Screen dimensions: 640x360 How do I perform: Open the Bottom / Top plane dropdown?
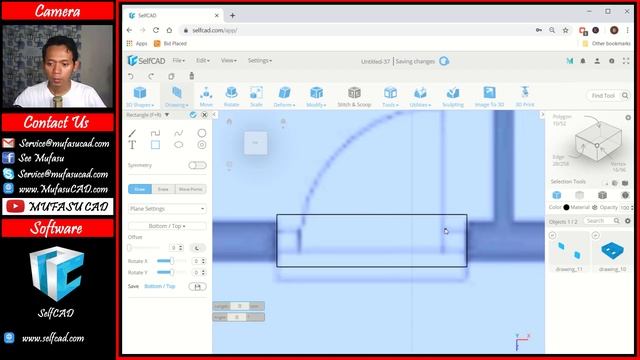(x=167, y=226)
